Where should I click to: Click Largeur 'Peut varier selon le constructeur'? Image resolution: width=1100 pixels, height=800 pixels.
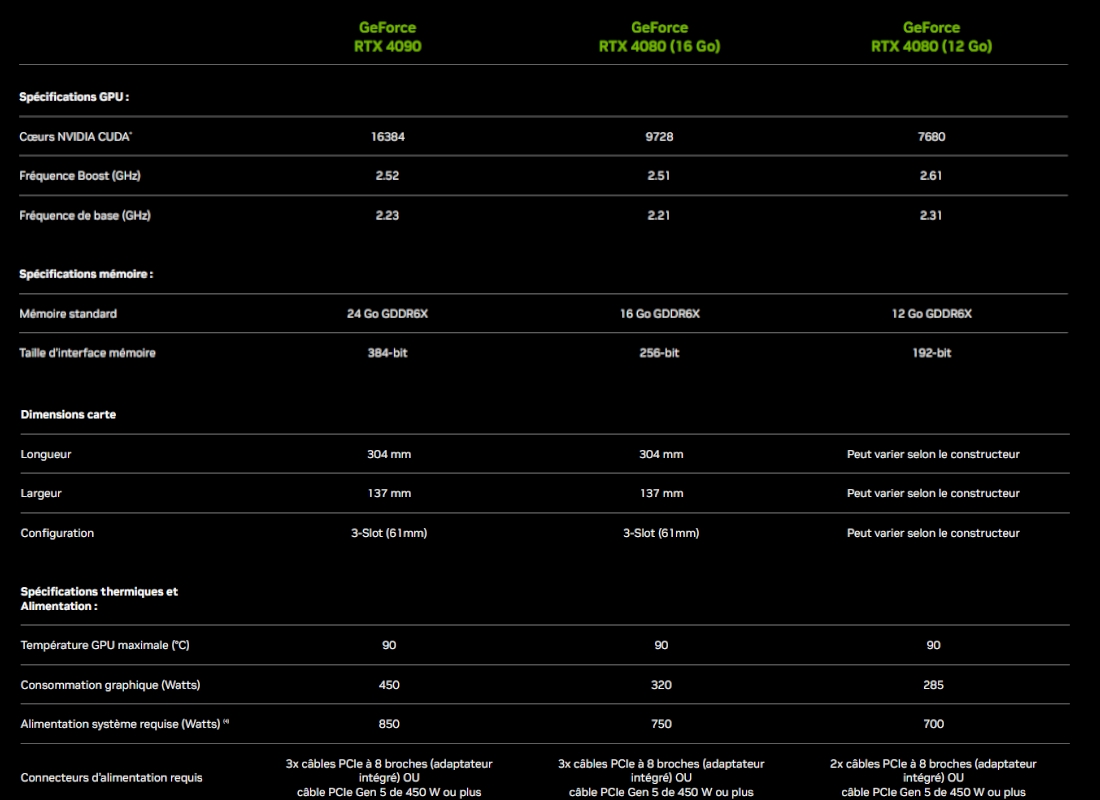pyautogui.click(x=933, y=493)
